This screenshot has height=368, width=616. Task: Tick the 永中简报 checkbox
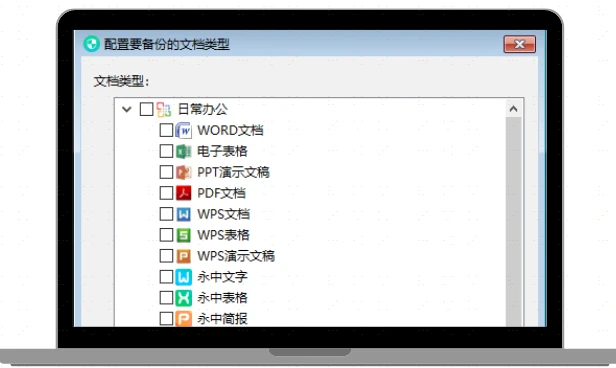coord(166,319)
